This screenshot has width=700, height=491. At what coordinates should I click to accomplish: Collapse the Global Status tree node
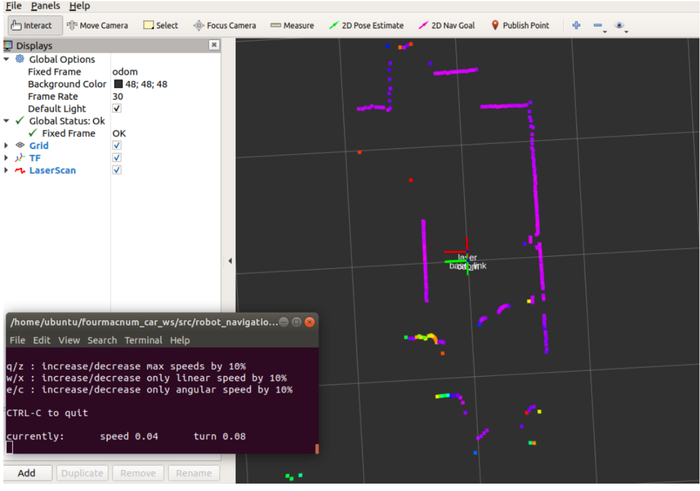[x=6, y=121]
